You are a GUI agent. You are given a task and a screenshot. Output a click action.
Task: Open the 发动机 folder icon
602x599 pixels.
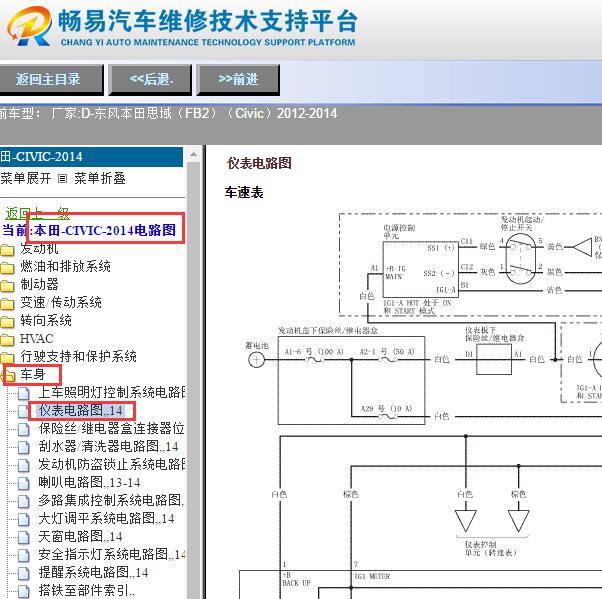click(x=7, y=250)
